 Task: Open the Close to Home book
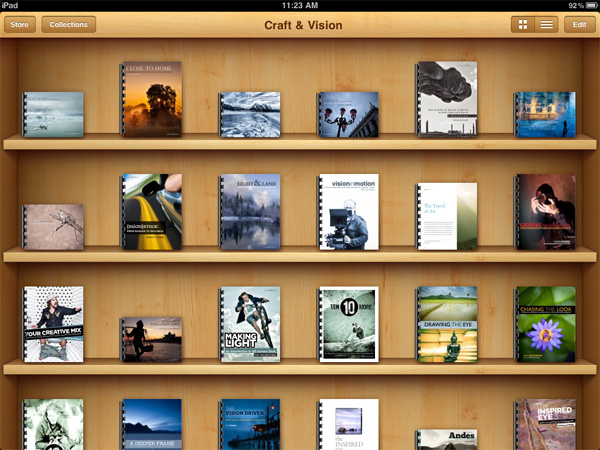[151, 99]
